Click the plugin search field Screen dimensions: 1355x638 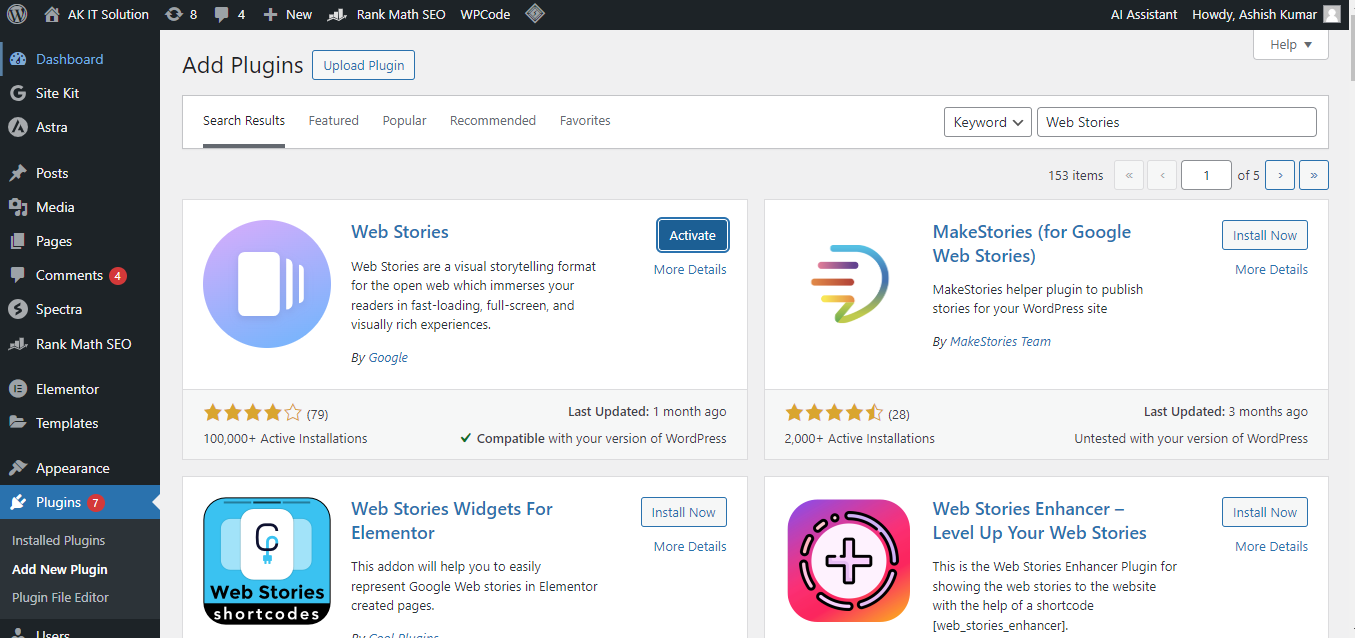pos(1177,122)
